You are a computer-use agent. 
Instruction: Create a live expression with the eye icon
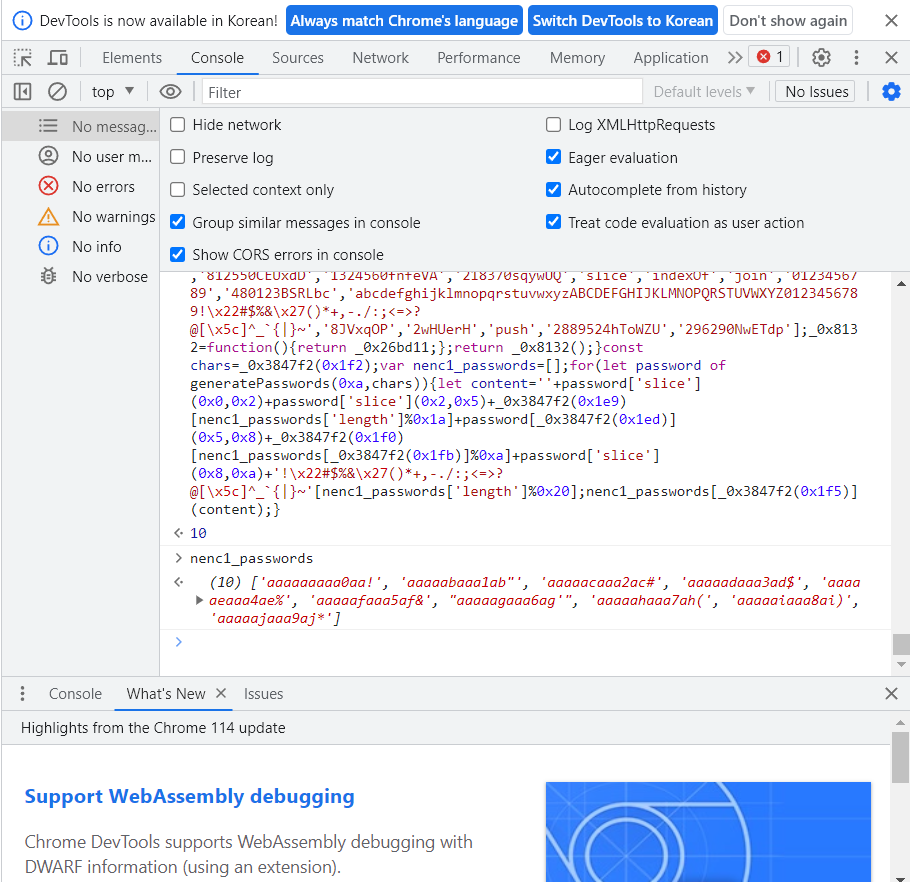(170, 92)
